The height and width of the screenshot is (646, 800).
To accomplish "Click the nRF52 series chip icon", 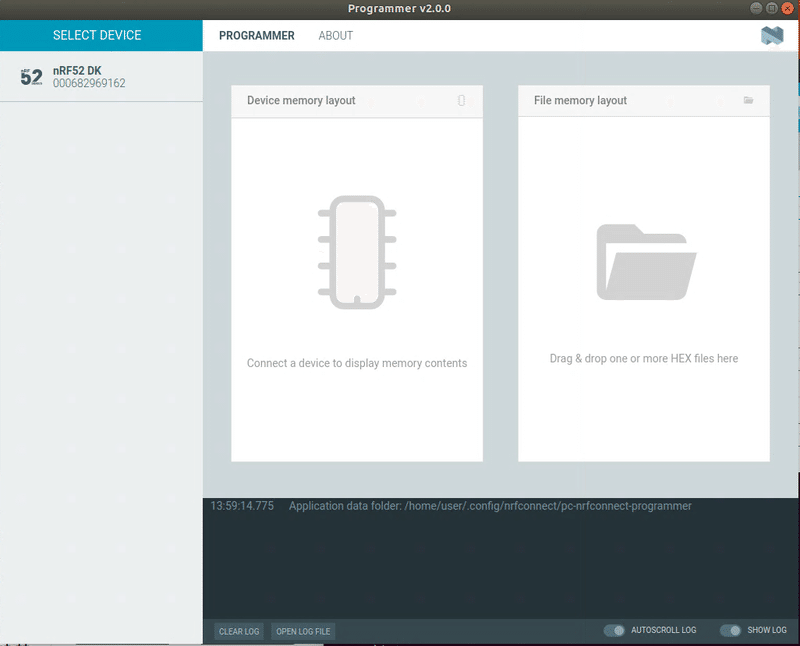I will (x=32, y=77).
